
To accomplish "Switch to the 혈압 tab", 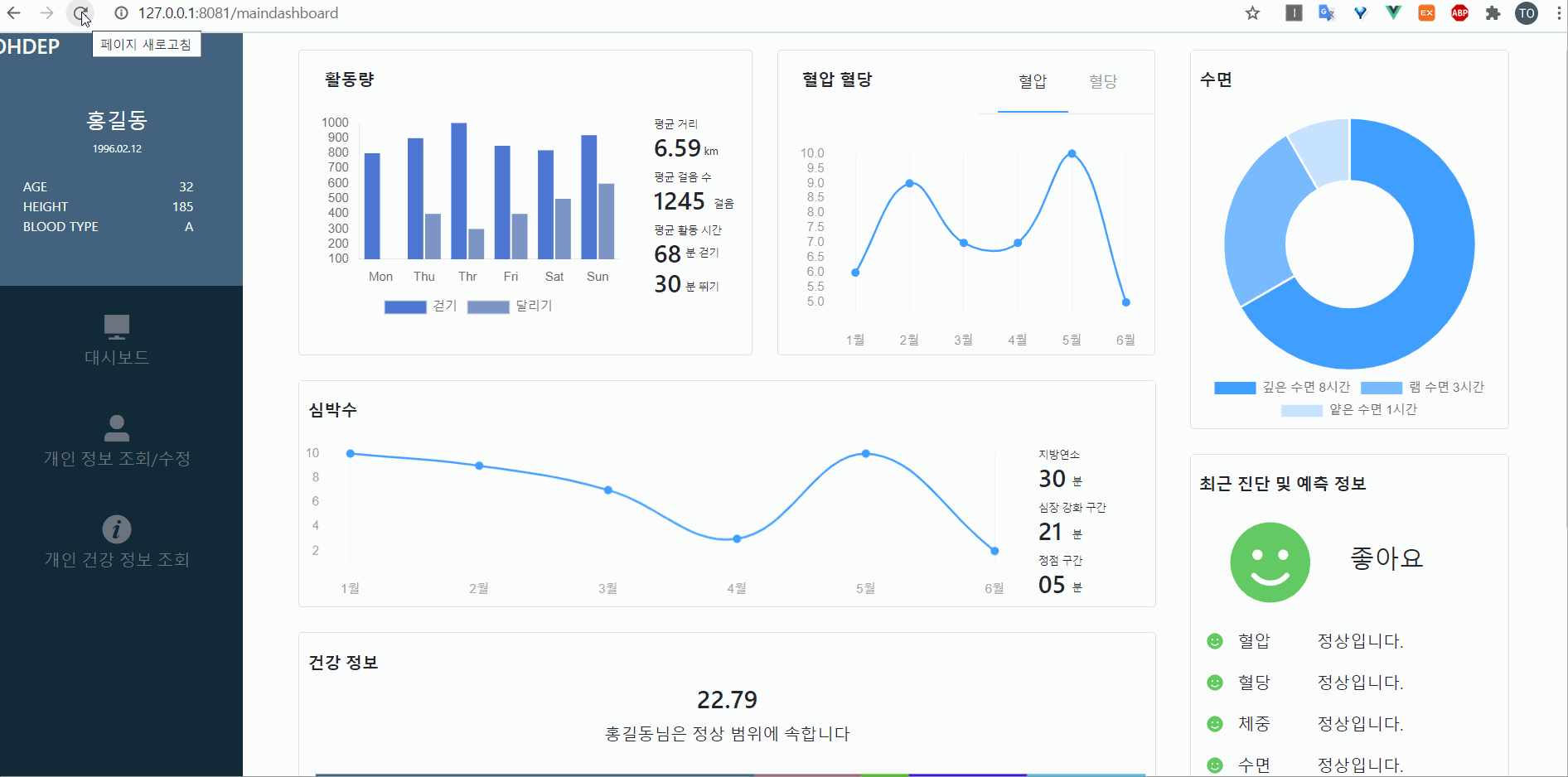I will pos(1033,81).
